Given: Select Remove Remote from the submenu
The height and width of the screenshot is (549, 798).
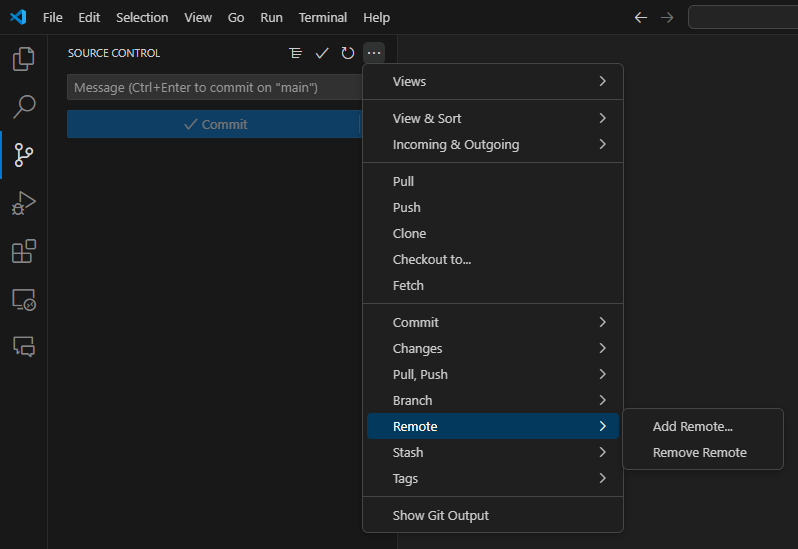Looking at the screenshot, I should 700,452.
